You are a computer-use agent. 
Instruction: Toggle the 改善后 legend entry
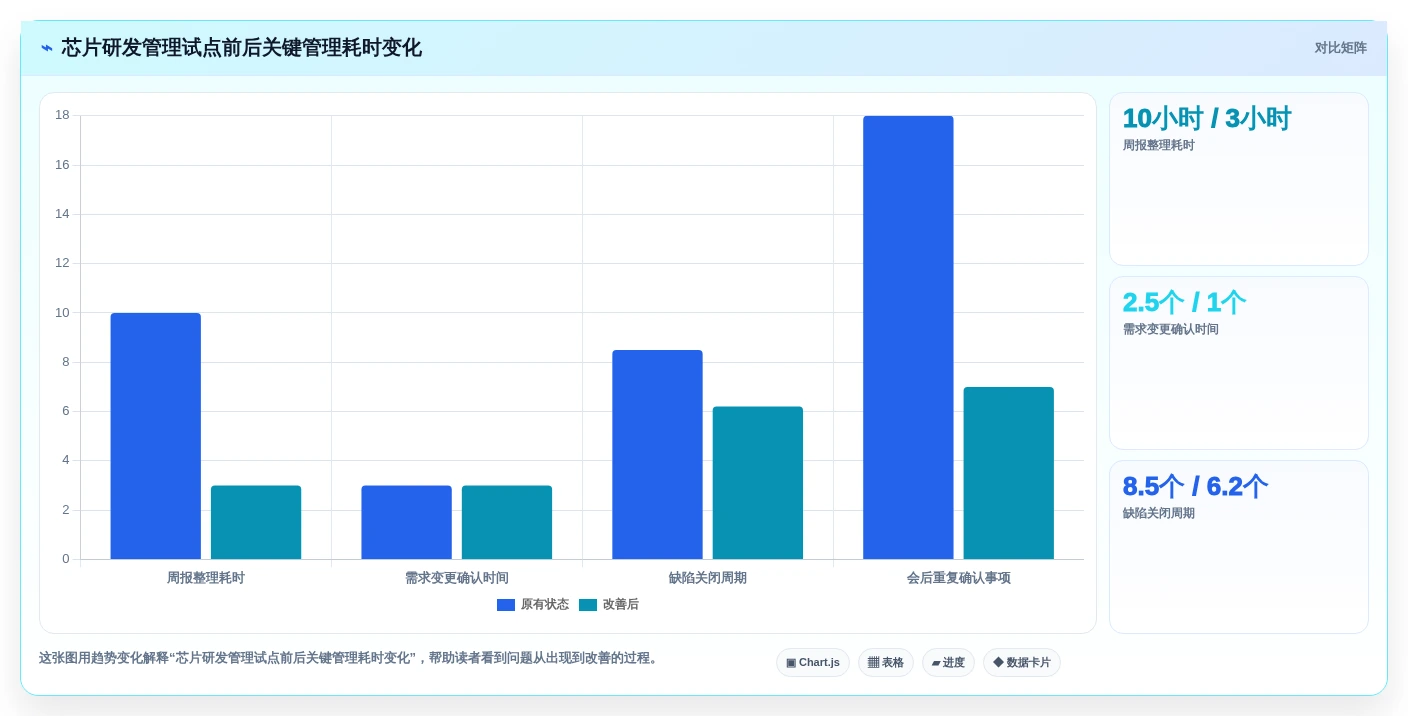[x=609, y=605]
